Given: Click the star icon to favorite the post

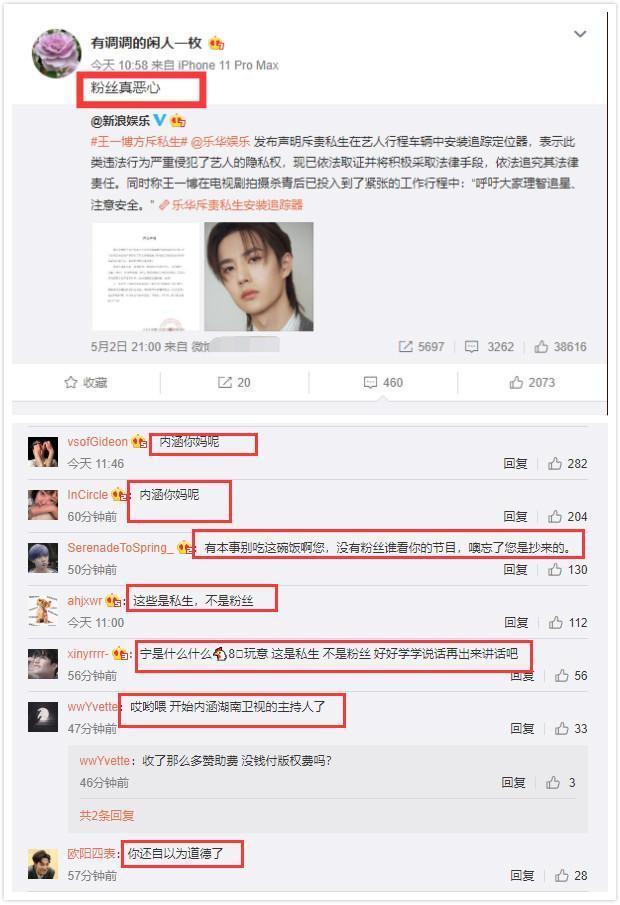Looking at the screenshot, I should tap(70, 382).
